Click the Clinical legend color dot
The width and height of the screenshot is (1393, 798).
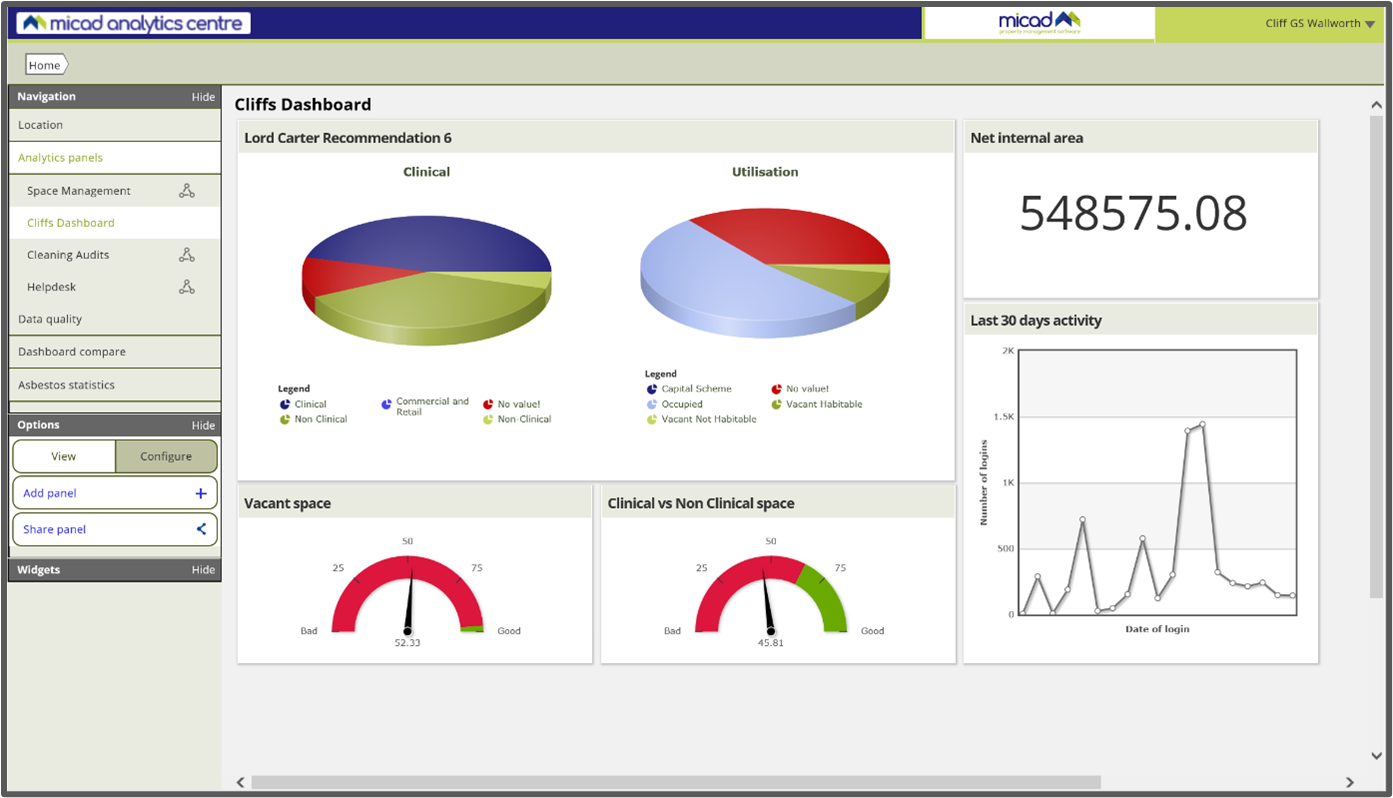click(286, 404)
